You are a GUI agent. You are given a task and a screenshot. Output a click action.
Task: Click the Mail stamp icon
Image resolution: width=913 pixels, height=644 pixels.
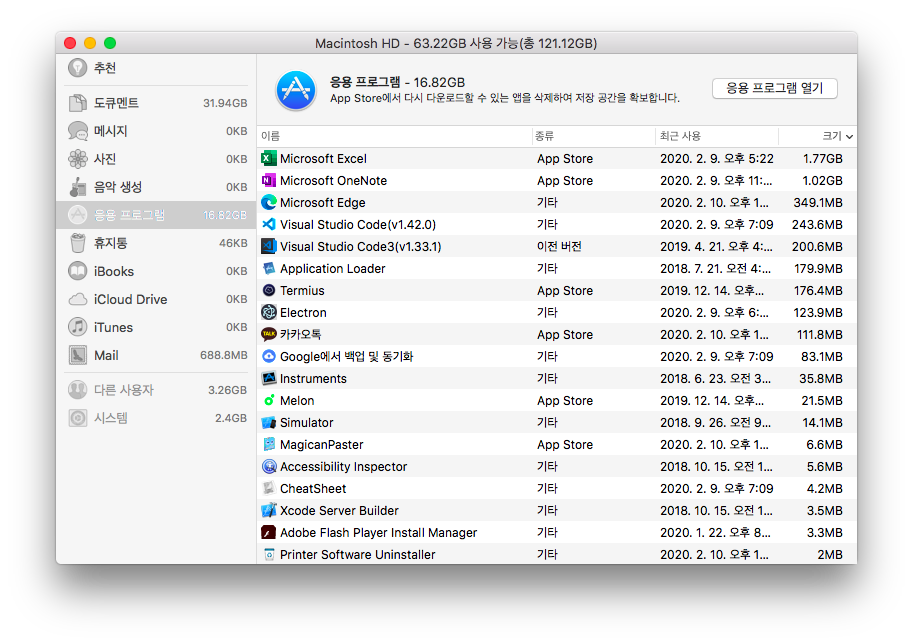(x=77, y=355)
